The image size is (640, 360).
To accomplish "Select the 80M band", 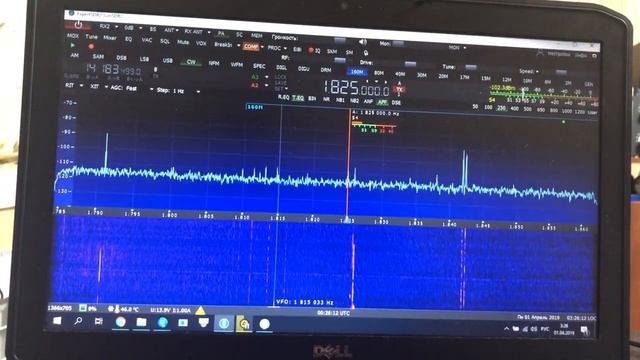I will click(x=378, y=73).
